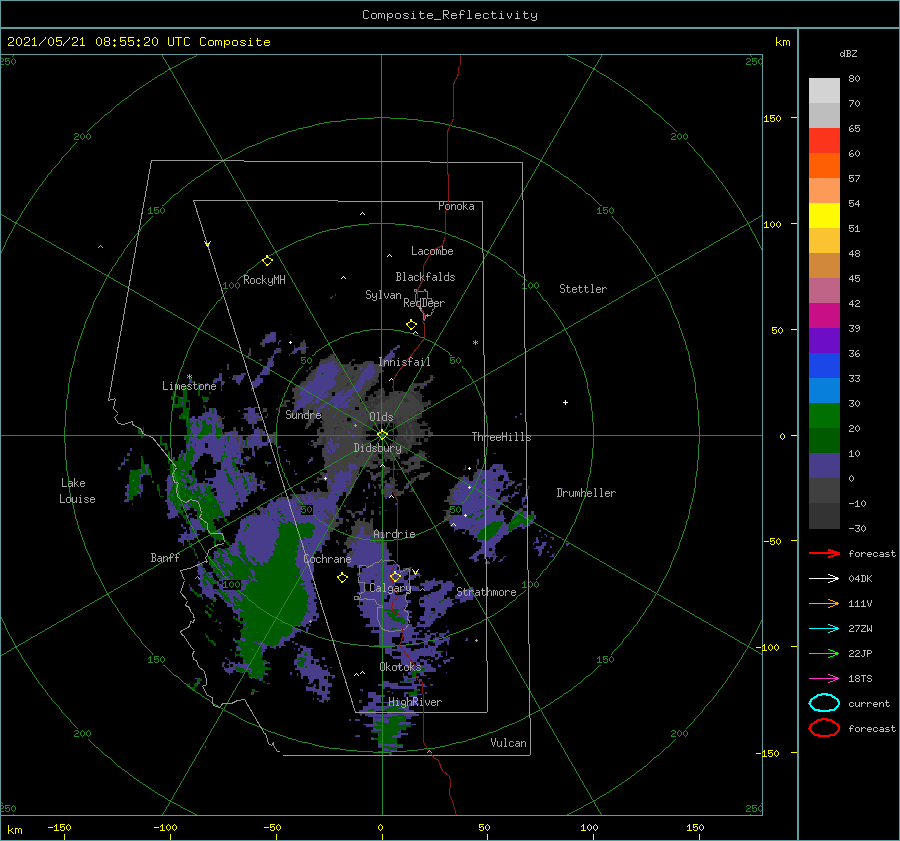This screenshot has width=900, height=841.
Task: Click the RockyMH label
Action: [x=265, y=280]
